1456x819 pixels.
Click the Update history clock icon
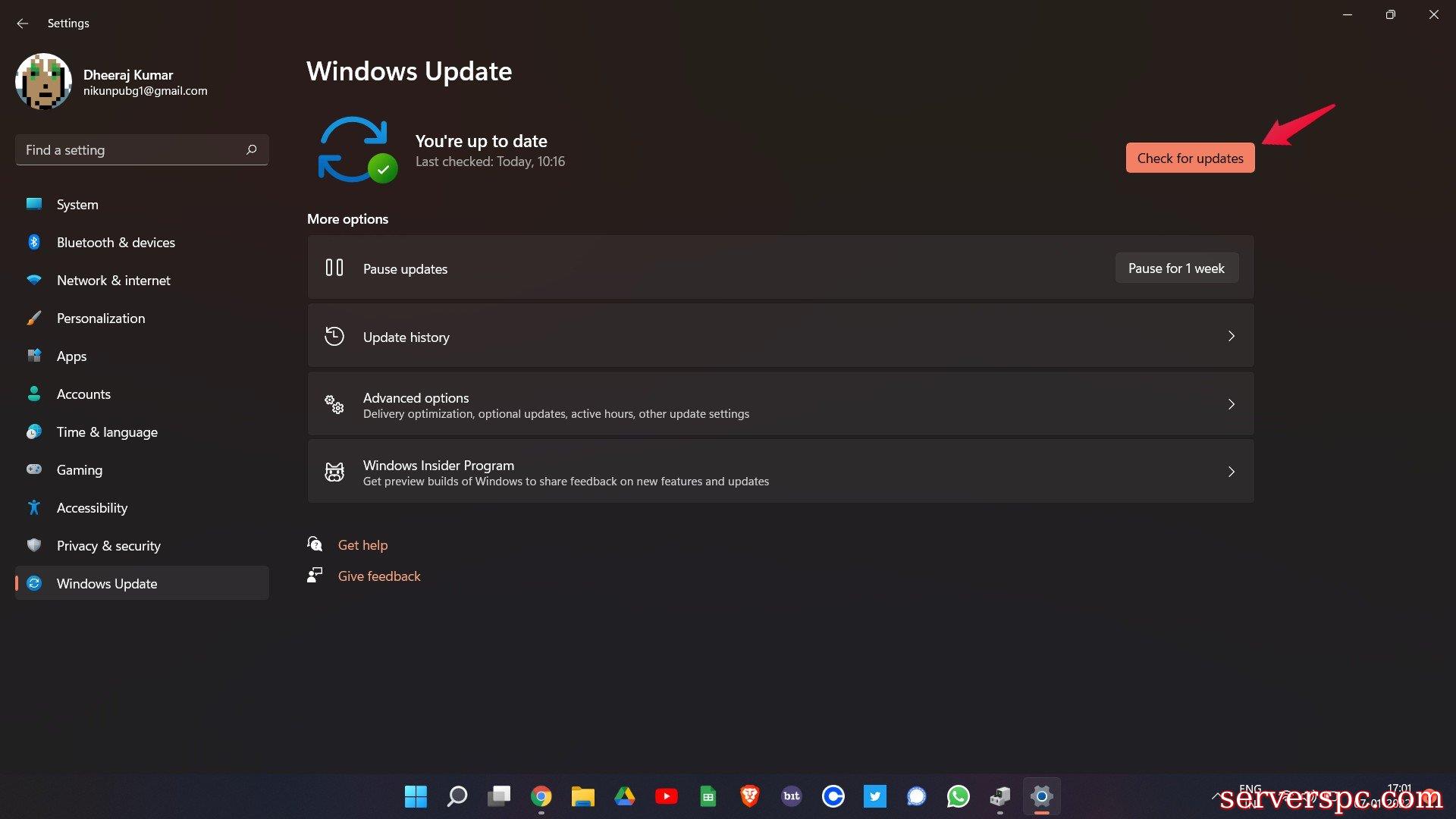coord(334,336)
